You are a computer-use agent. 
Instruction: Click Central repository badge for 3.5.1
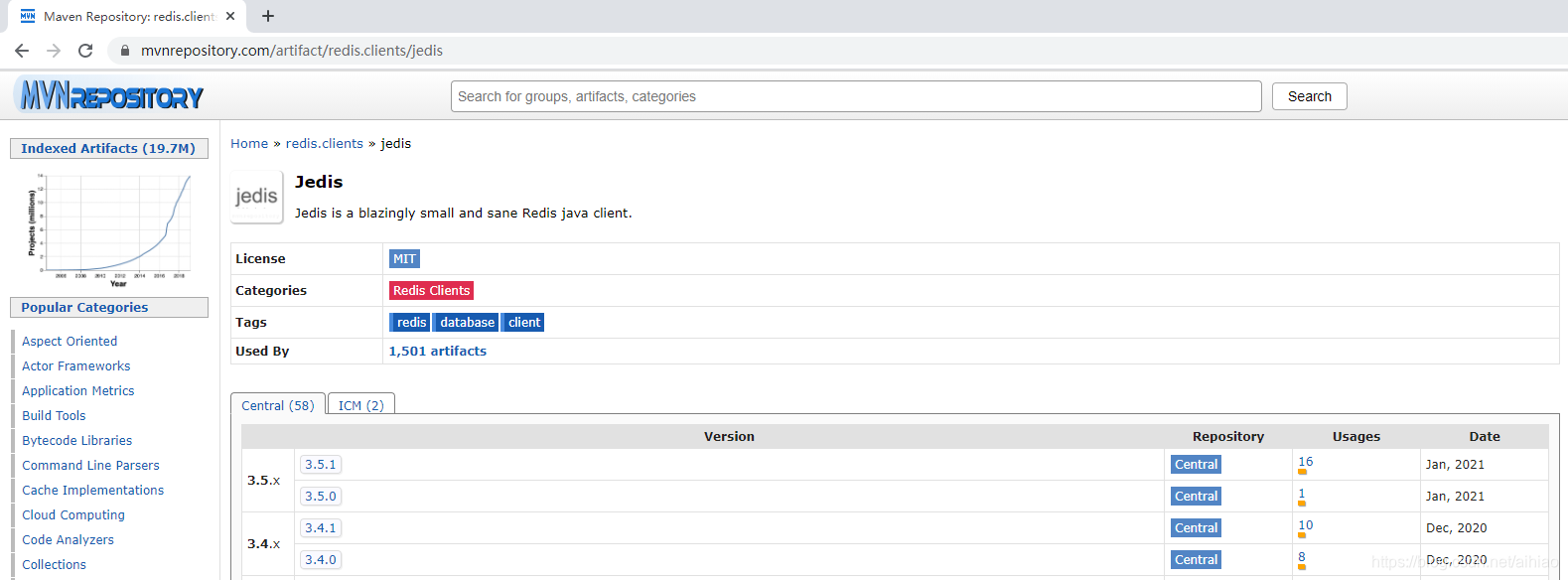1196,465
